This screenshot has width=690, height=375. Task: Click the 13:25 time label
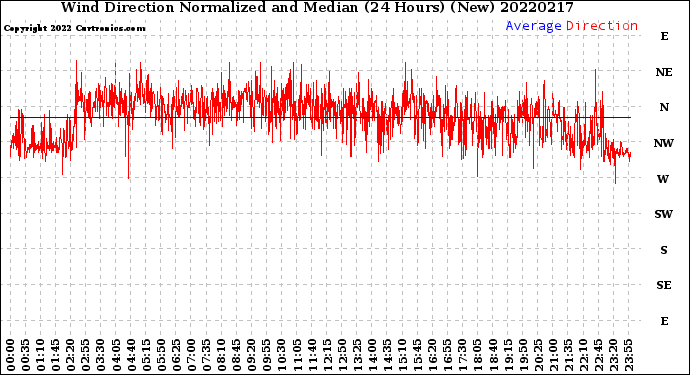point(357,356)
